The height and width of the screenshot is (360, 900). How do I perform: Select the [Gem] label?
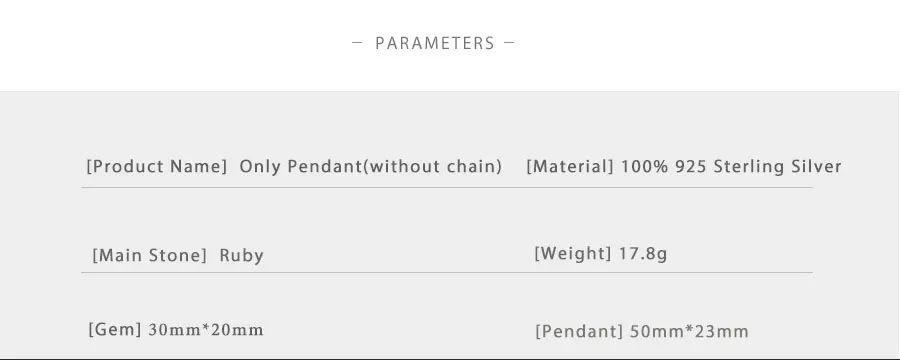pos(115,330)
